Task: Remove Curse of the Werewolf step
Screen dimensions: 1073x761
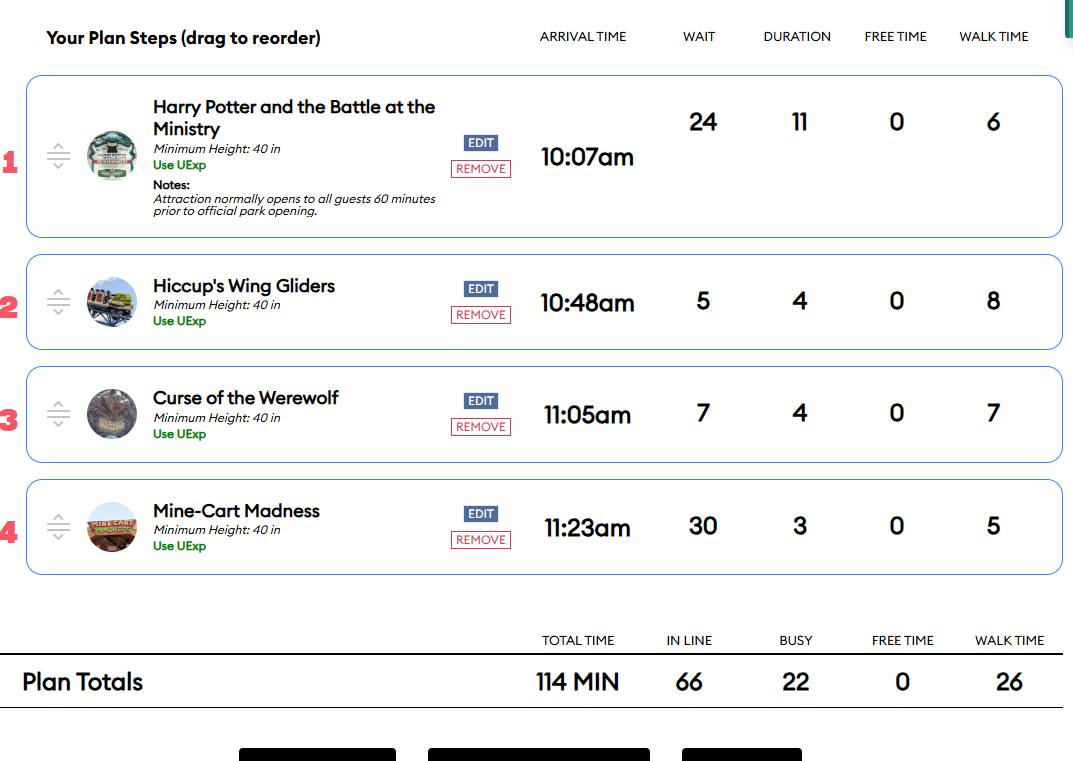Action: coord(481,427)
